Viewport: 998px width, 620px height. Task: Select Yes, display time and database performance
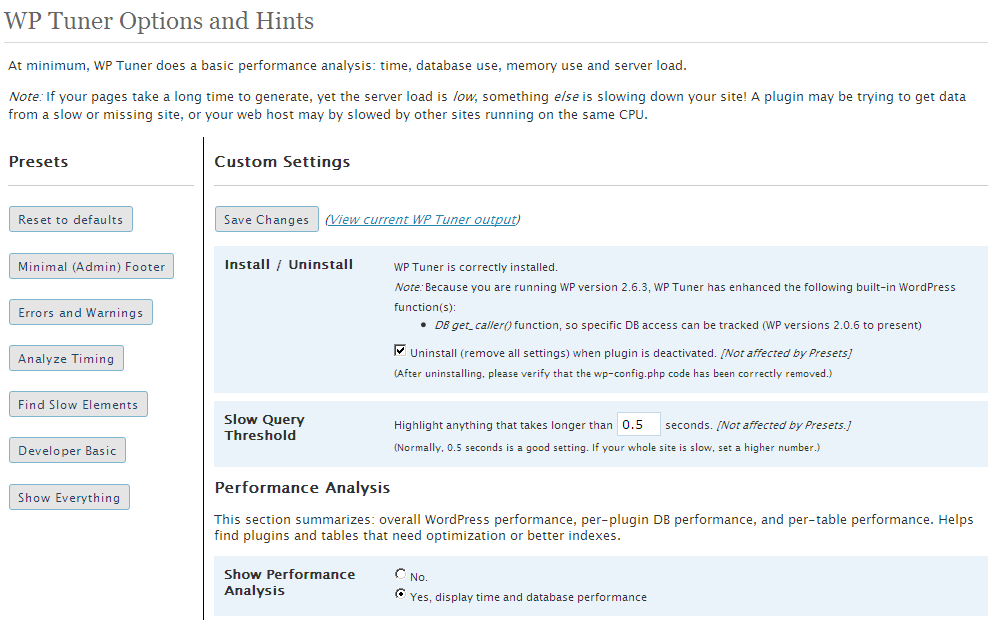click(x=400, y=594)
